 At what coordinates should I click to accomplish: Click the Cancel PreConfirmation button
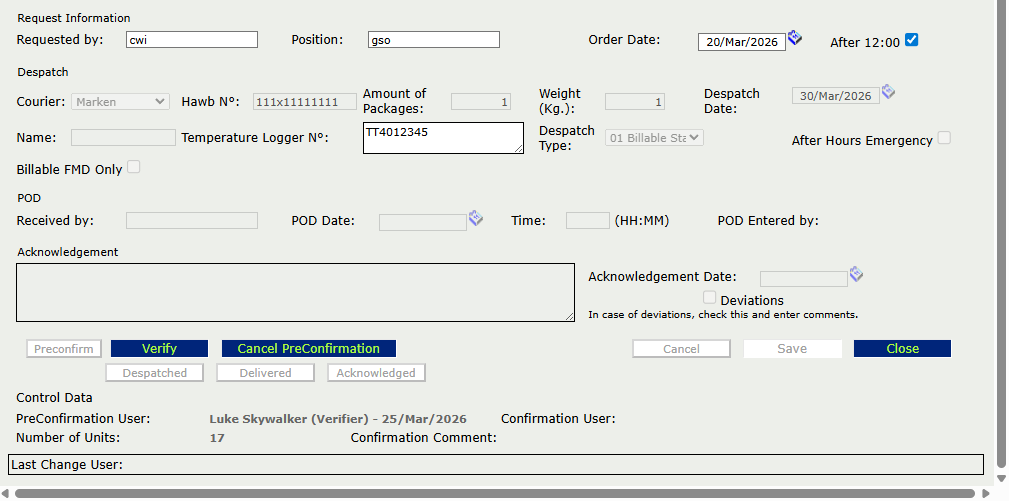pos(309,349)
